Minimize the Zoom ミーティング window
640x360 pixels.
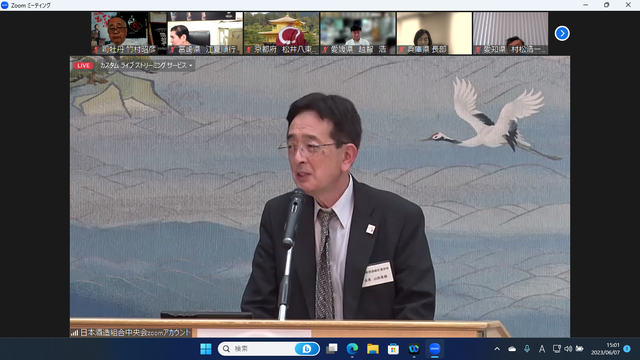pyautogui.click(x=586, y=5)
